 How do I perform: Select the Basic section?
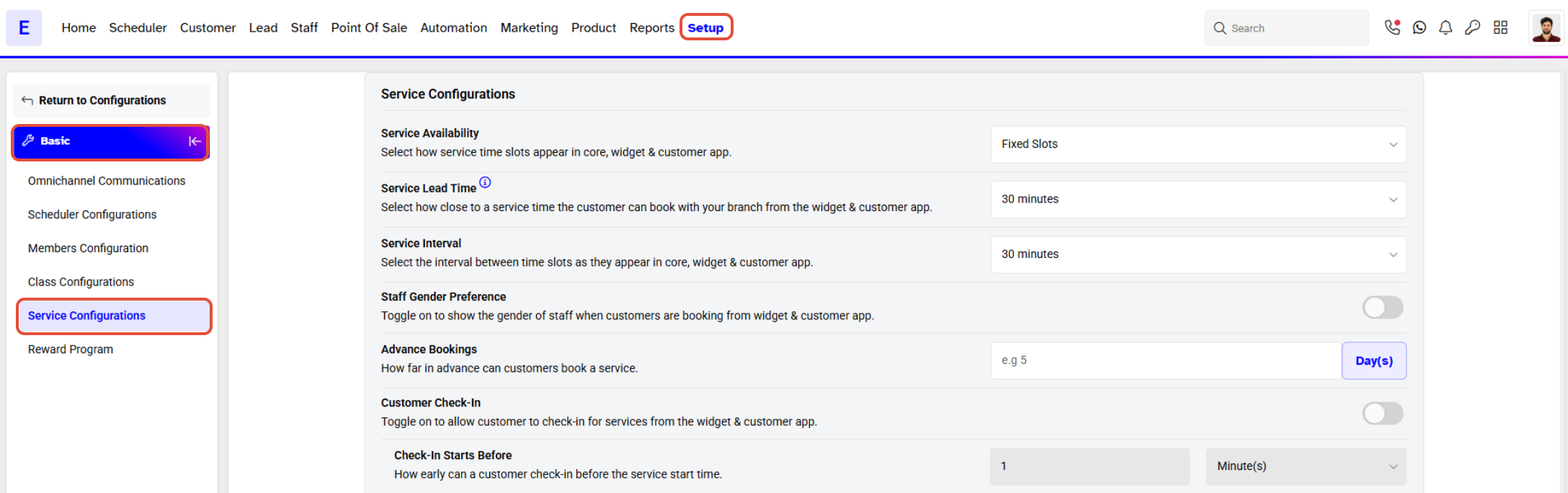[x=111, y=141]
